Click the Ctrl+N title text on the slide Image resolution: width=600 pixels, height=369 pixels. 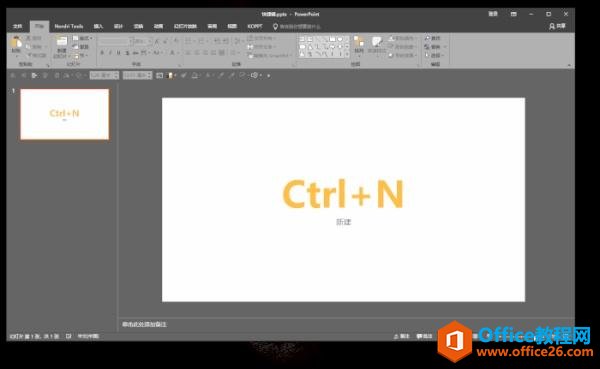click(x=343, y=194)
